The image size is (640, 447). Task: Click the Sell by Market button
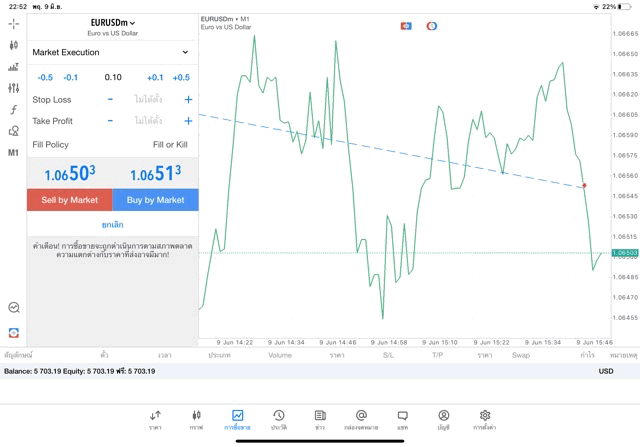click(70, 200)
